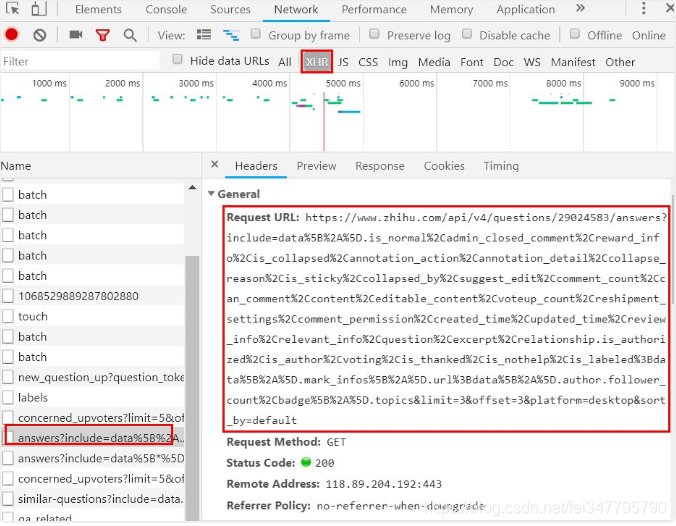Filter requests by WS

[x=532, y=62]
